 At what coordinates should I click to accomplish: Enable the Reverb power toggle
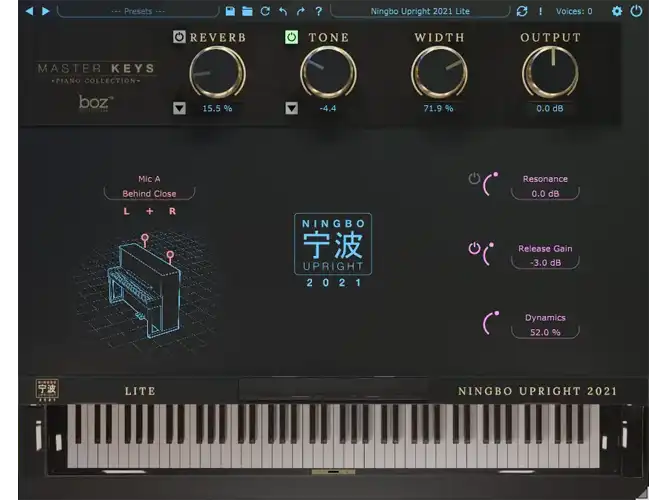click(x=179, y=37)
